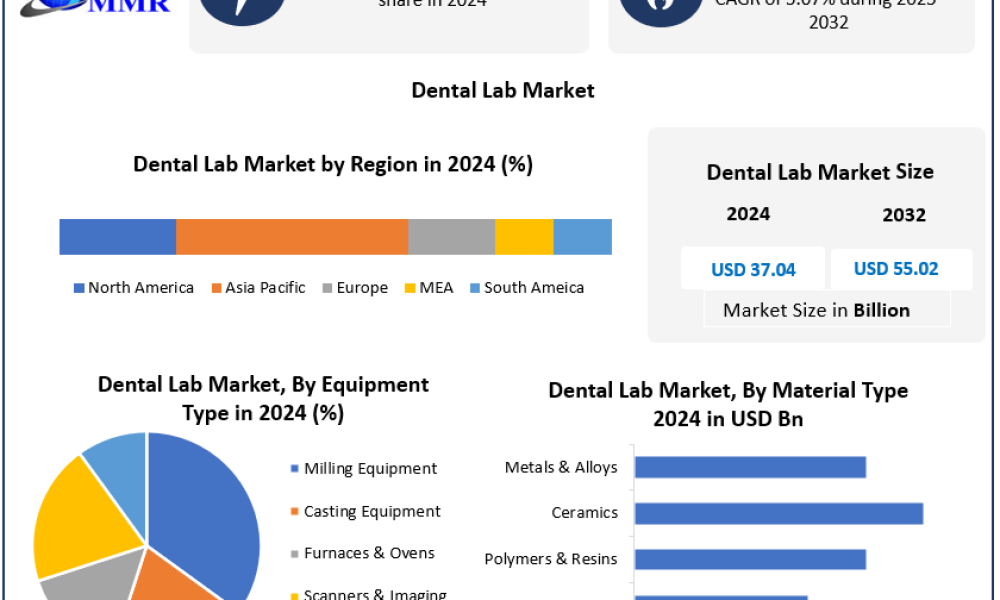The image size is (1000, 600).
Task: Click the equipment type pie chart title
Action: point(263,399)
